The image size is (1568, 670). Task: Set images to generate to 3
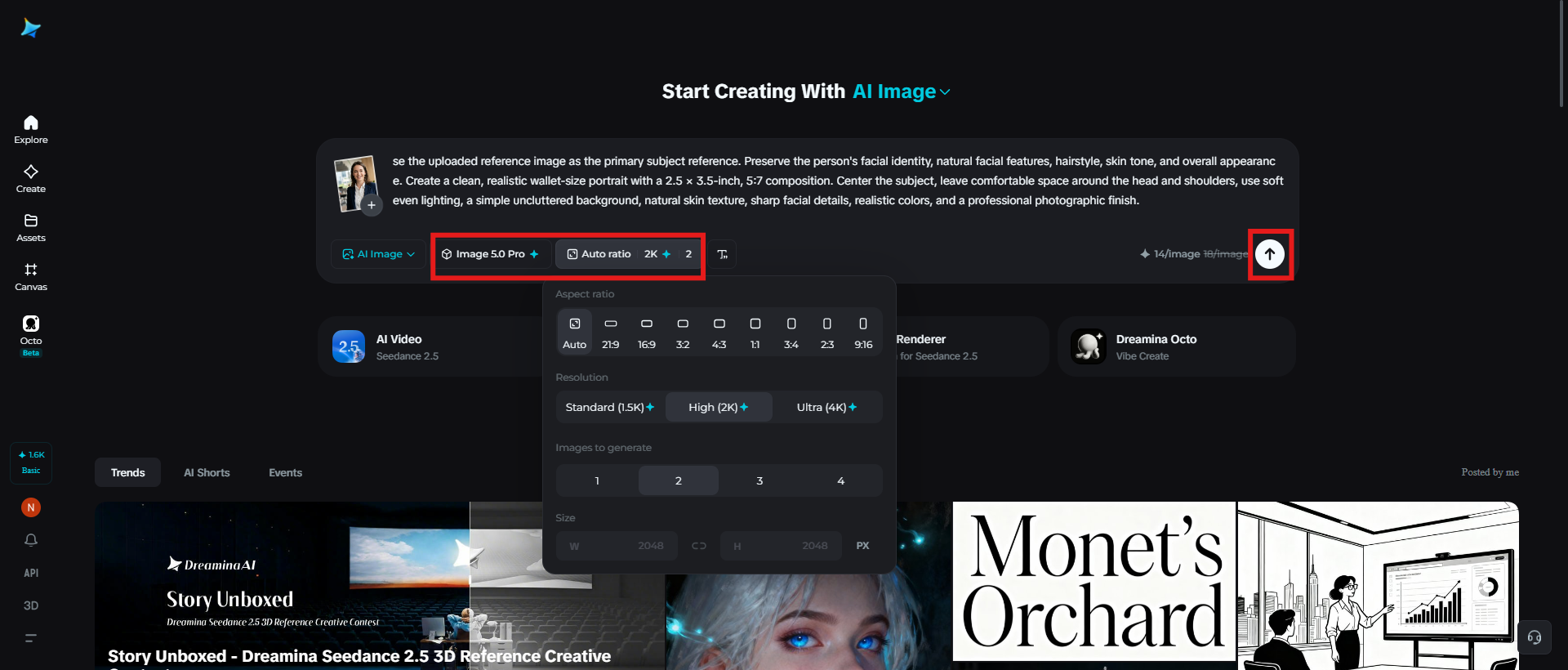(x=759, y=480)
